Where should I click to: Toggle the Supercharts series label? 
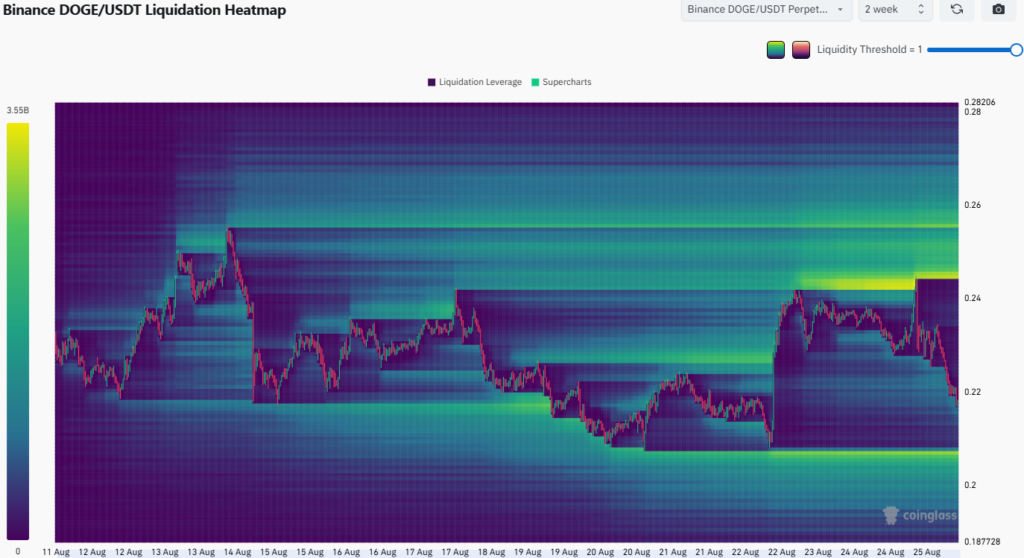(x=567, y=82)
